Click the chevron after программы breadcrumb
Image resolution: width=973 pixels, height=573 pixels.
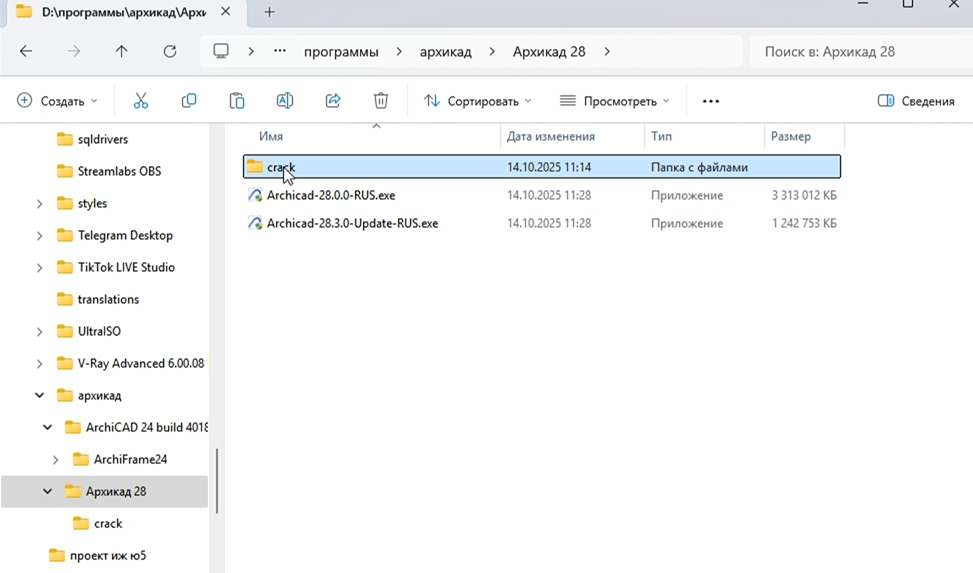click(399, 52)
